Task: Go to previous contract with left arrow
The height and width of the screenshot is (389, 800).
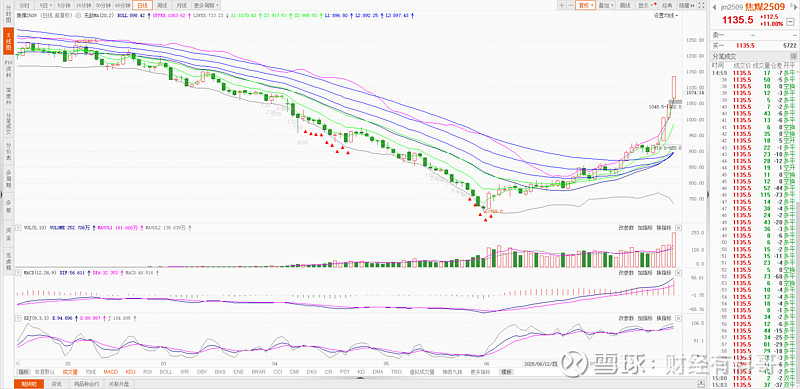Action: (x=714, y=7)
